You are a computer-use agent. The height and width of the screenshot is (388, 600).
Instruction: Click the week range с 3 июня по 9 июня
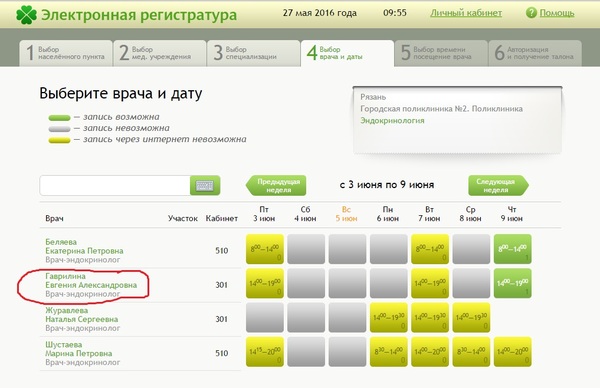387,185
